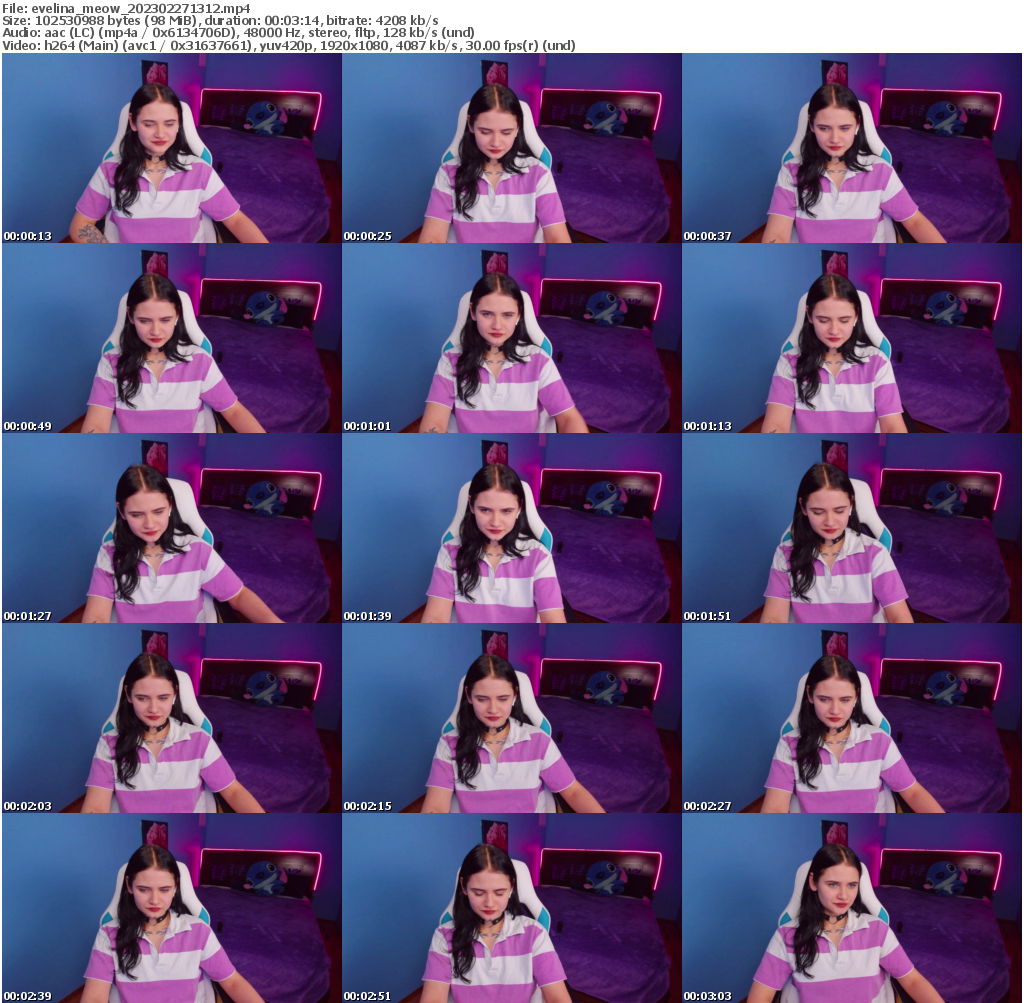1024x1003 pixels.
Task: Open the frame marked 00:01:01
Action: click(x=511, y=338)
